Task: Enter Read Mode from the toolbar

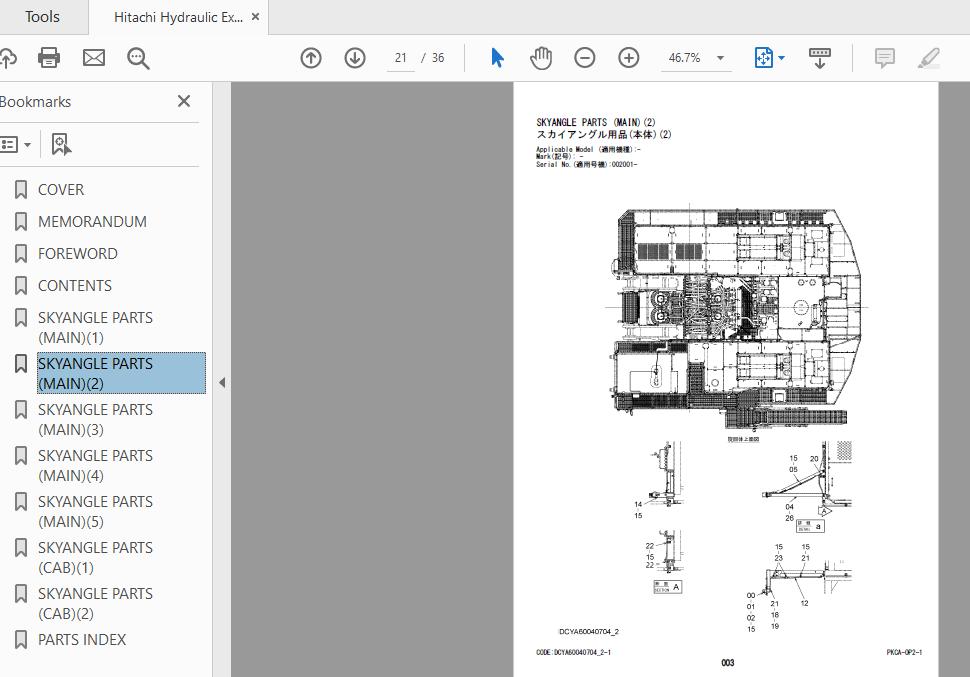Action: (x=820, y=57)
